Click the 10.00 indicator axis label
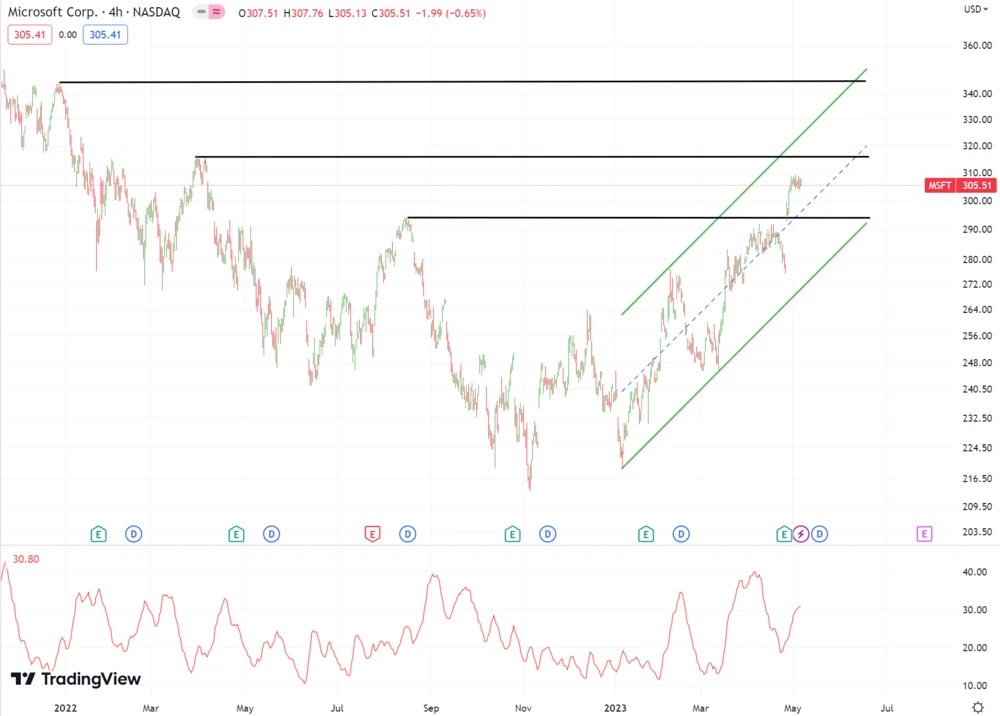Image resolution: width=1000 pixels, height=716 pixels. (x=974, y=686)
